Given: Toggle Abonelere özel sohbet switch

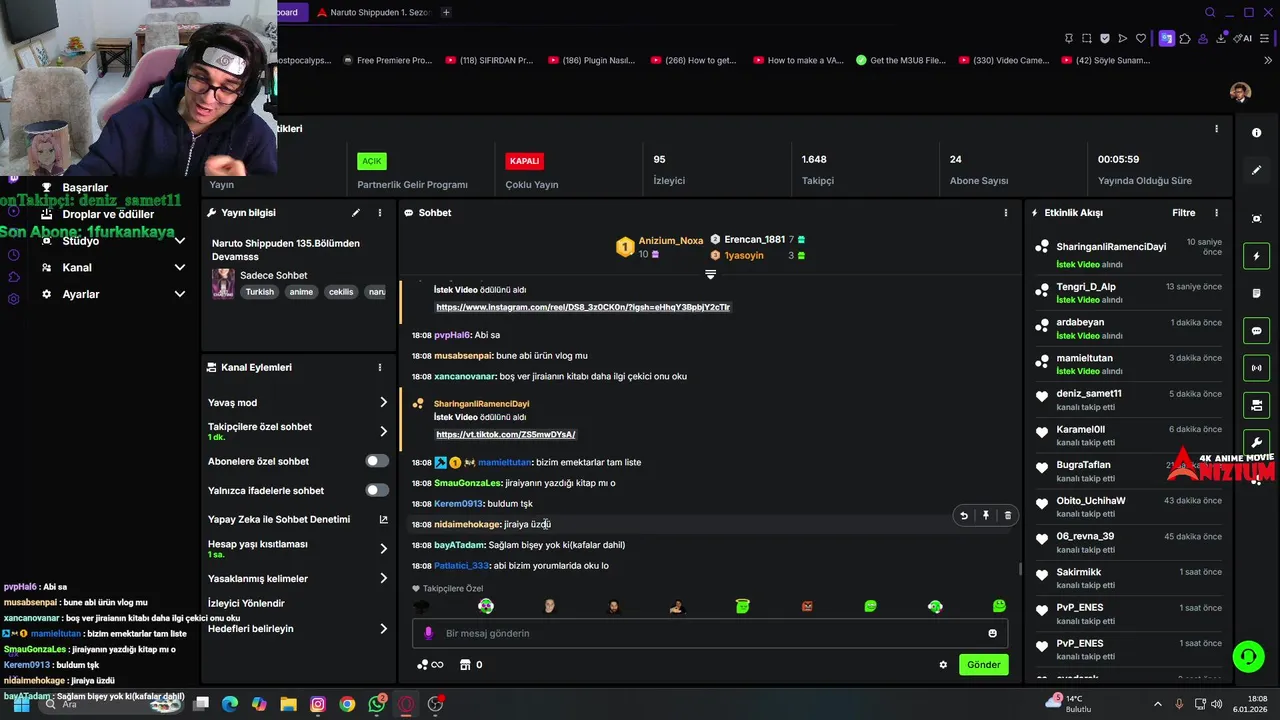Looking at the screenshot, I should click(377, 461).
